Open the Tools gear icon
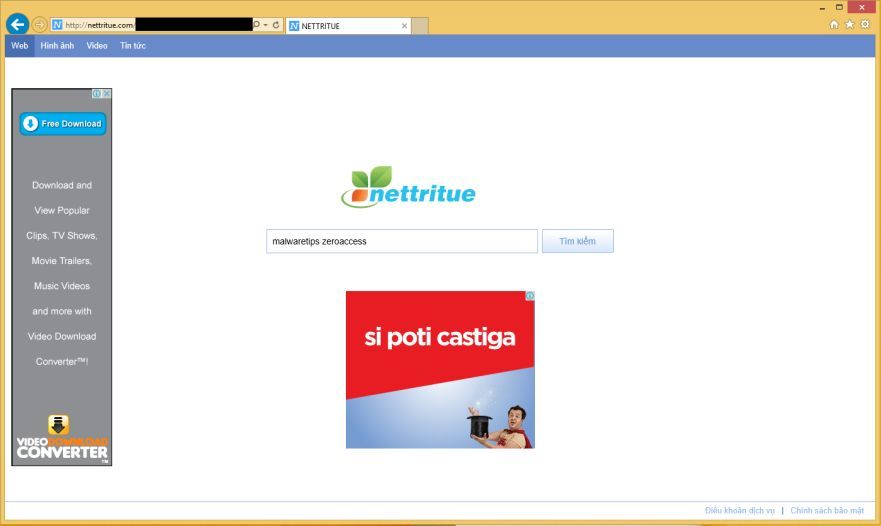Screen dimensions: 881x526 tap(865, 24)
